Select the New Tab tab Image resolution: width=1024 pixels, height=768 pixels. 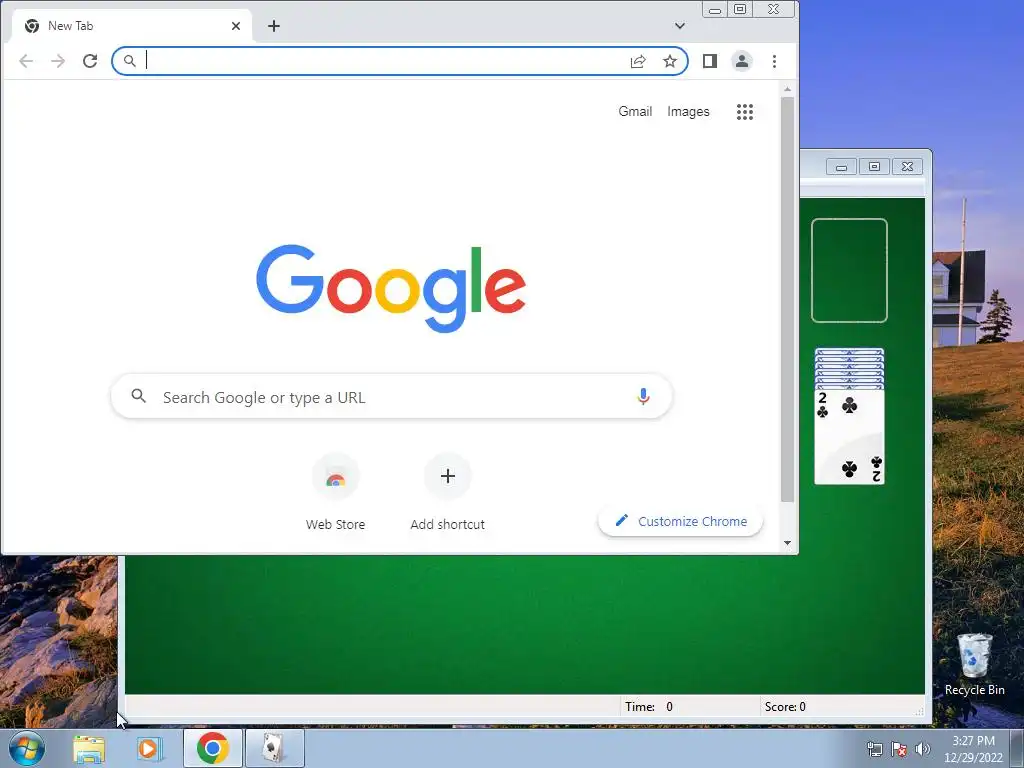click(132, 26)
